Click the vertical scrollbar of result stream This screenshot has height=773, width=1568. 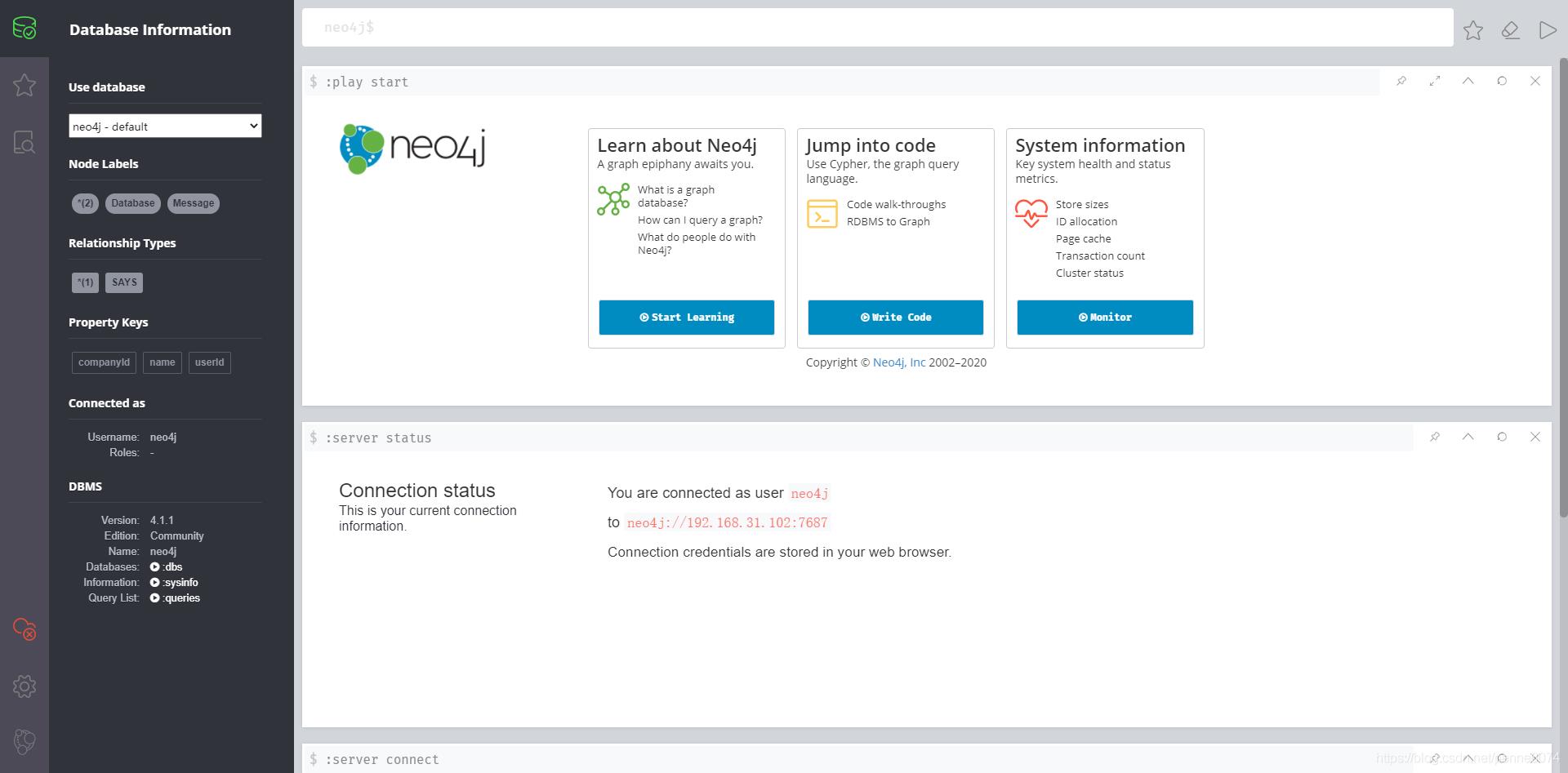(x=1563, y=286)
